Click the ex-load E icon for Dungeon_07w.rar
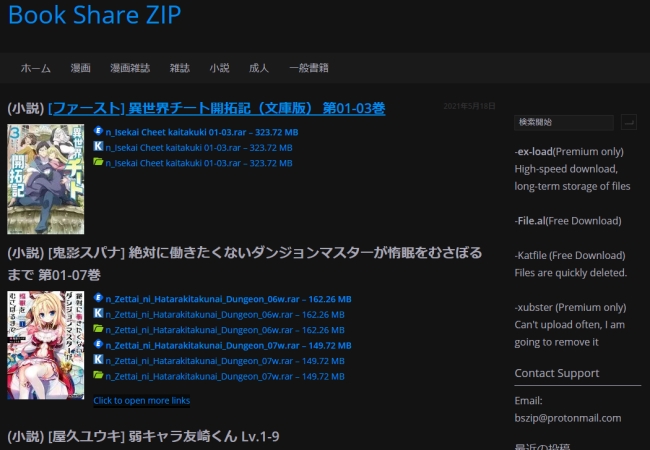This screenshot has width=650, height=450. point(98,344)
